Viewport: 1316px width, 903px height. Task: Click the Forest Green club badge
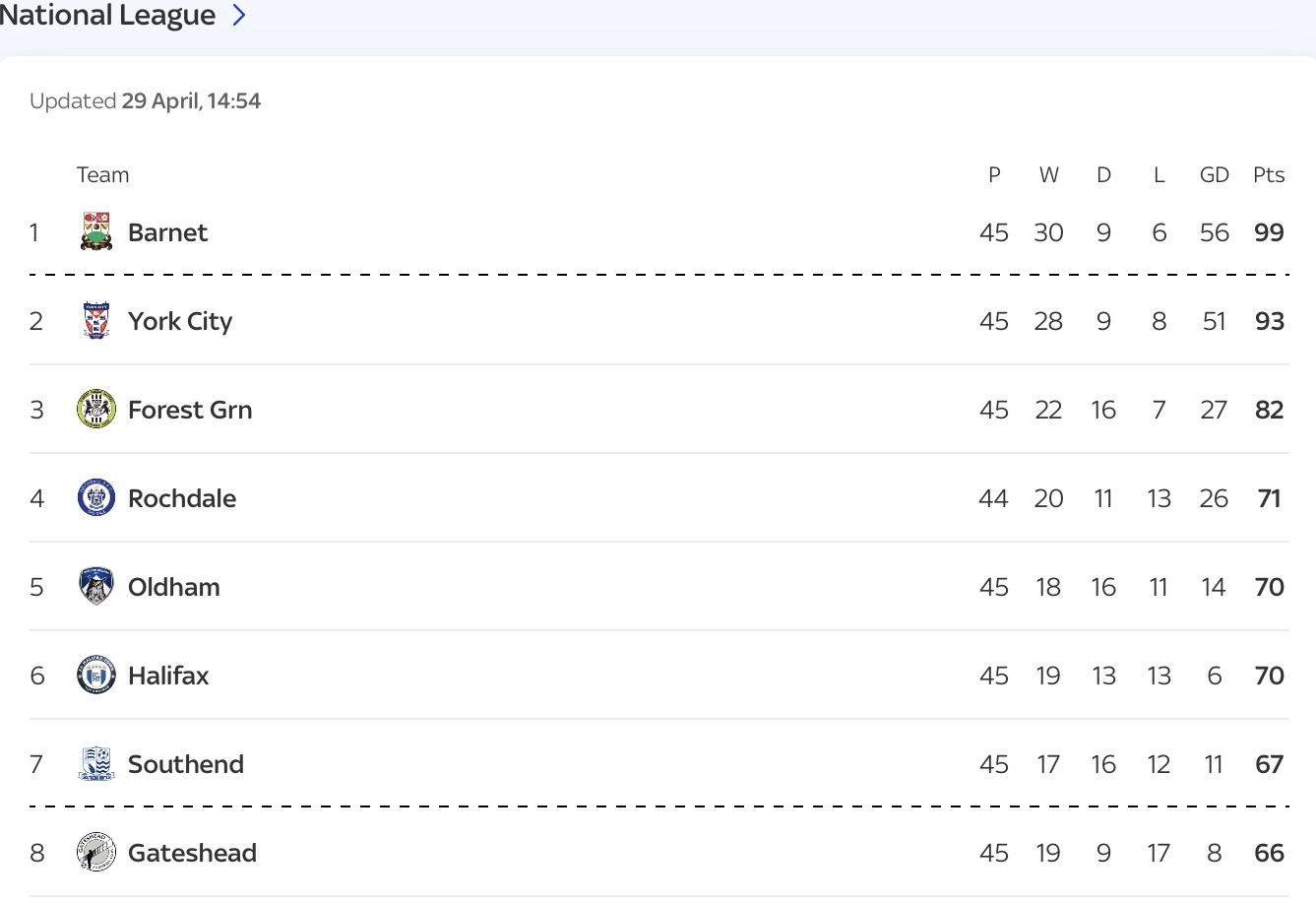point(96,410)
